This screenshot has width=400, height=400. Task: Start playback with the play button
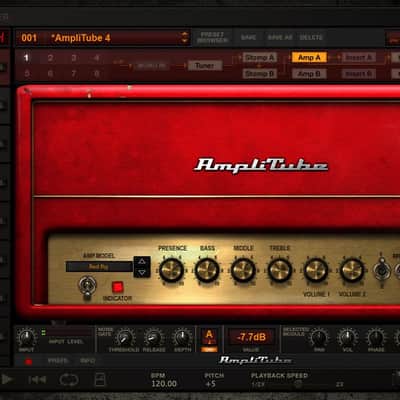tap(7, 379)
